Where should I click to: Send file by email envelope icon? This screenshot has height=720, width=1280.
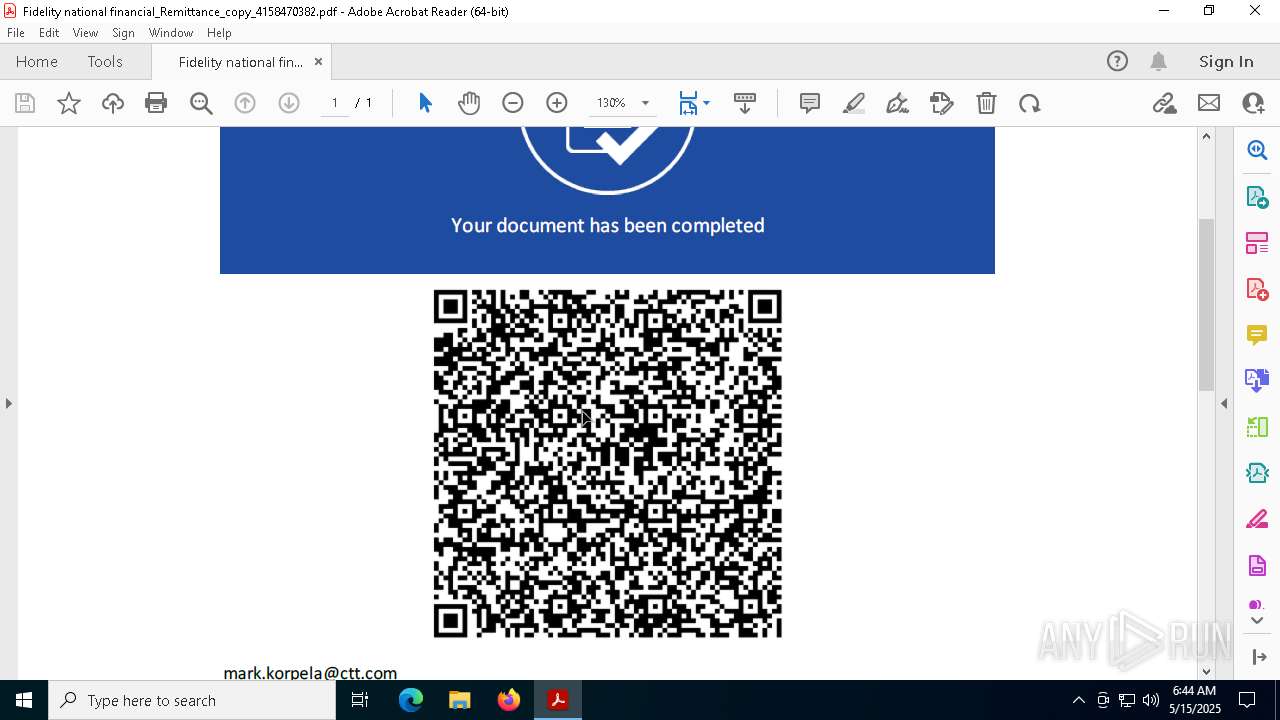[x=1209, y=103]
